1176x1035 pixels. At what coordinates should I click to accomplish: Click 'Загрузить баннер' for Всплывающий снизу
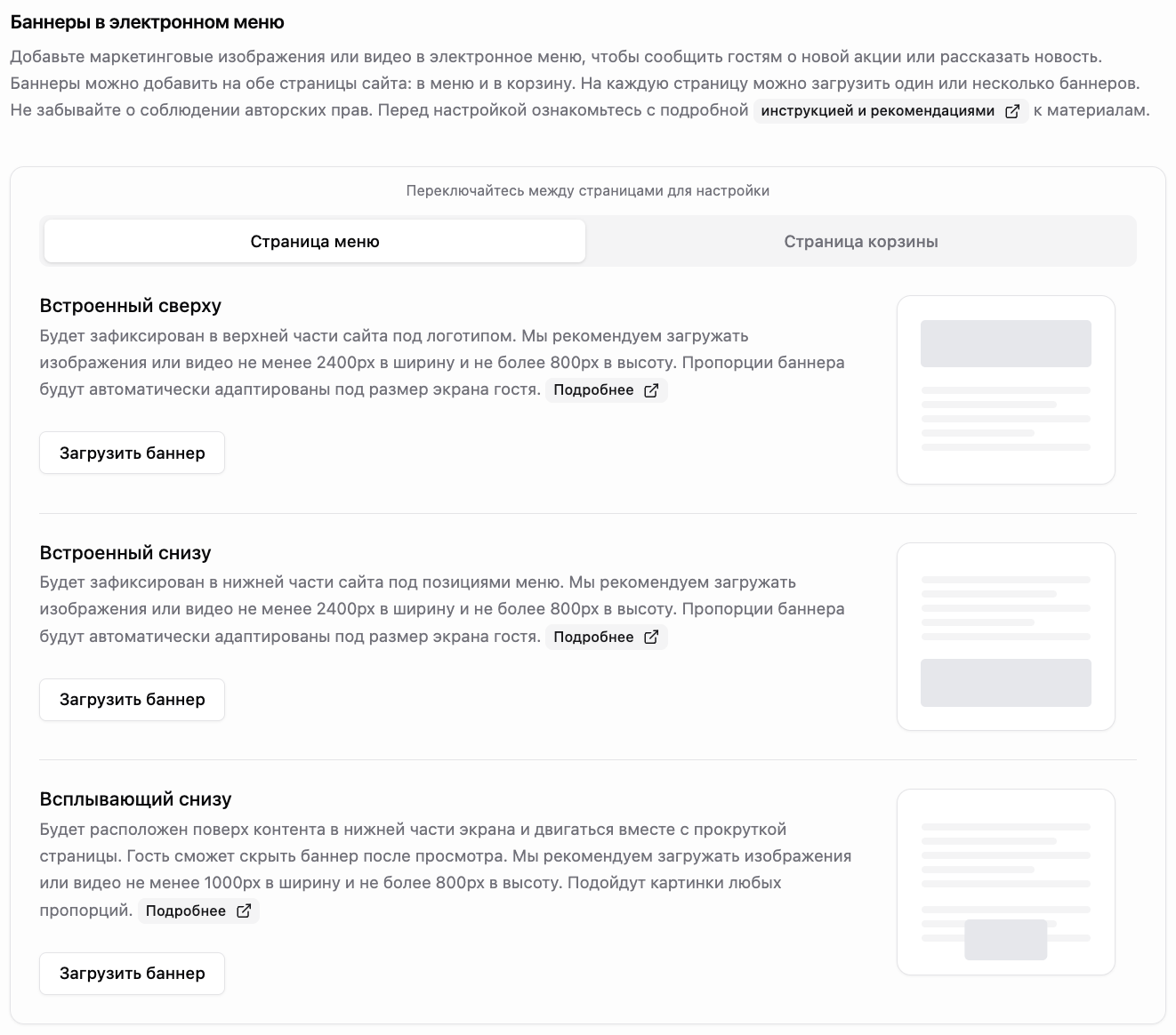click(132, 974)
